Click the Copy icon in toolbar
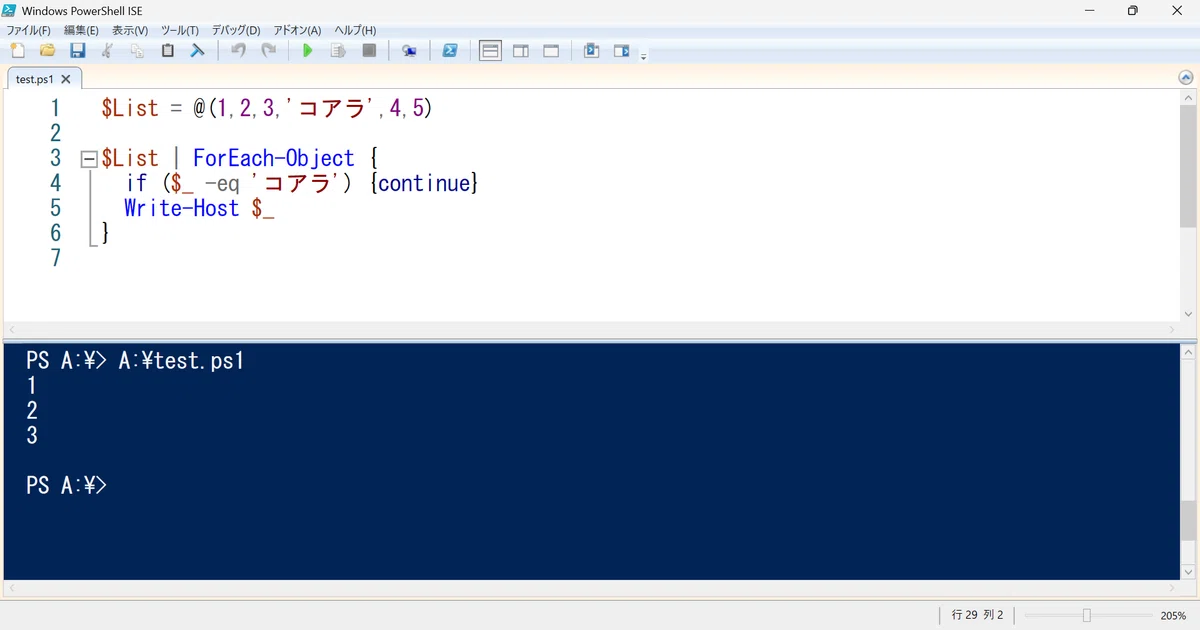1200x630 pixels. coord(137,51)
